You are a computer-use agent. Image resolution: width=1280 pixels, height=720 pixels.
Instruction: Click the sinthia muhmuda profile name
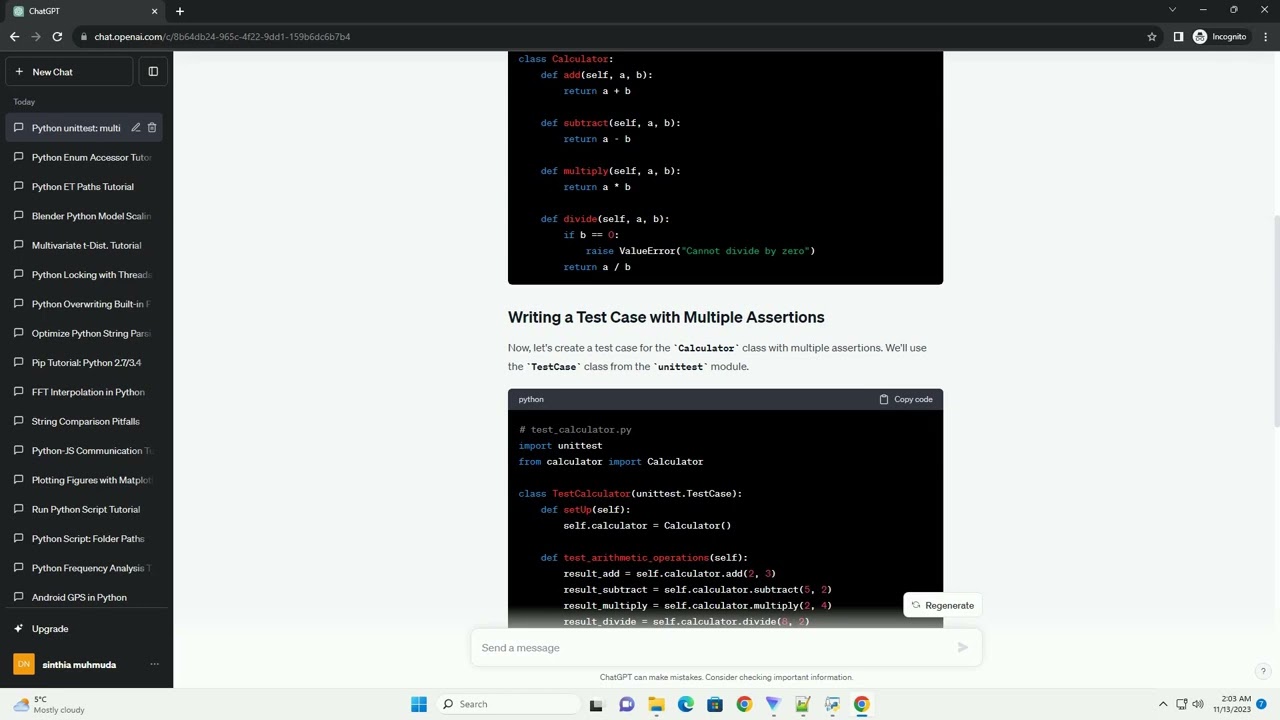(79, 665)
